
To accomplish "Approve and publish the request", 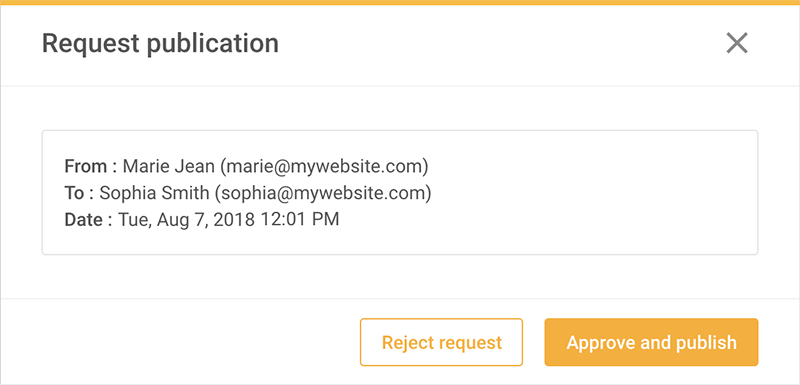I will 651,342.
